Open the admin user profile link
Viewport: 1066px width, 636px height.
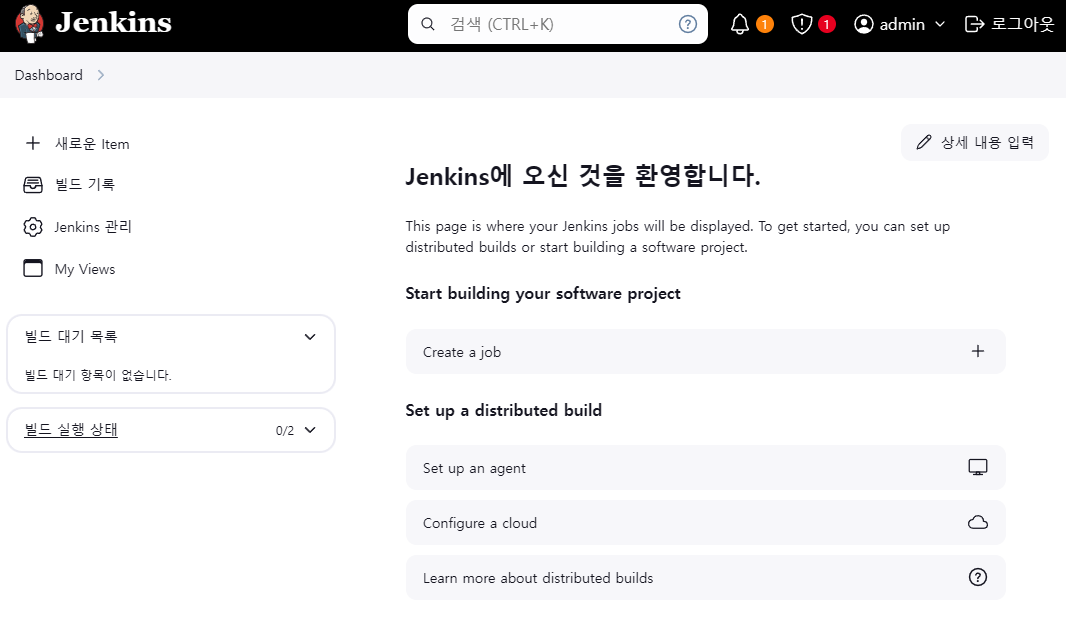pyautogui.click(x=902, y=24)
